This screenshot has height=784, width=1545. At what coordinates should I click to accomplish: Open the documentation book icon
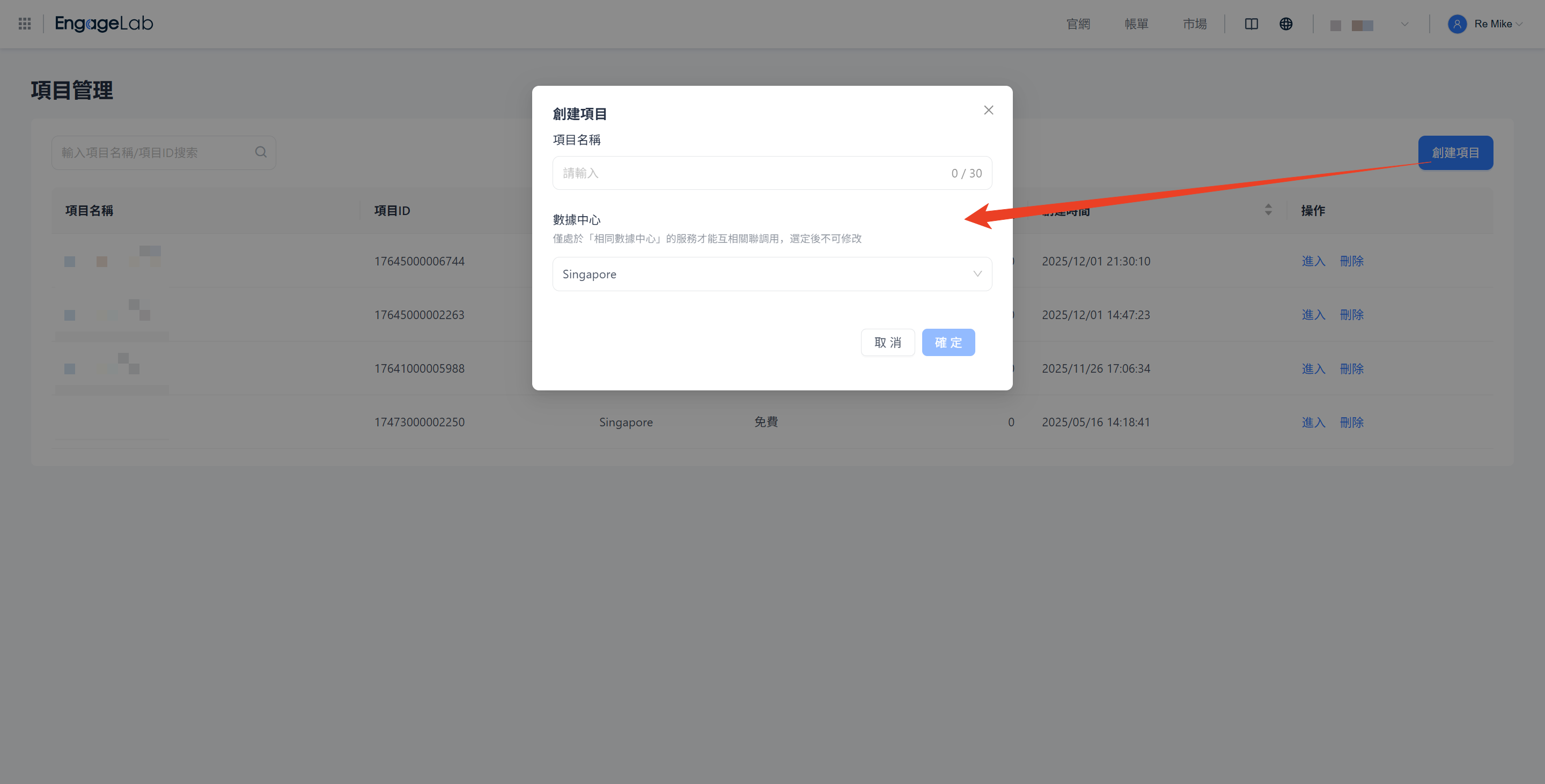pos(1251,24)
